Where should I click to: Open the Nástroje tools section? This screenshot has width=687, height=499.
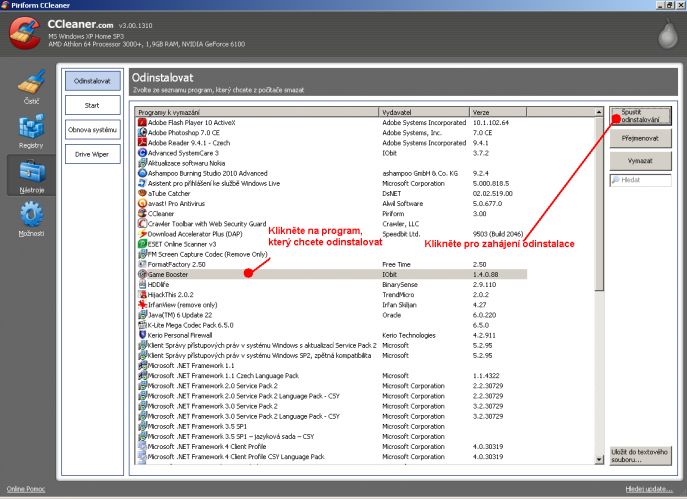(32, 176)
